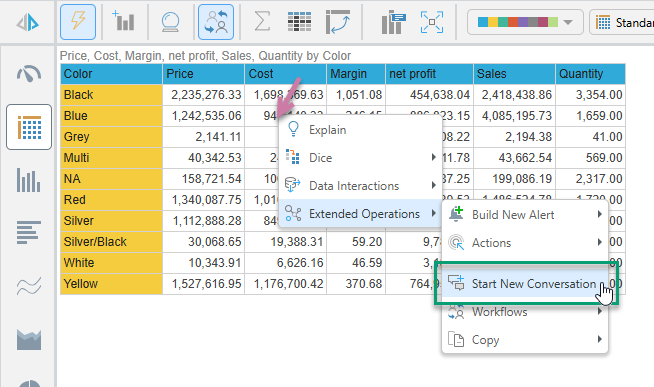Click the Sales column header

click(x=514, y=74)
